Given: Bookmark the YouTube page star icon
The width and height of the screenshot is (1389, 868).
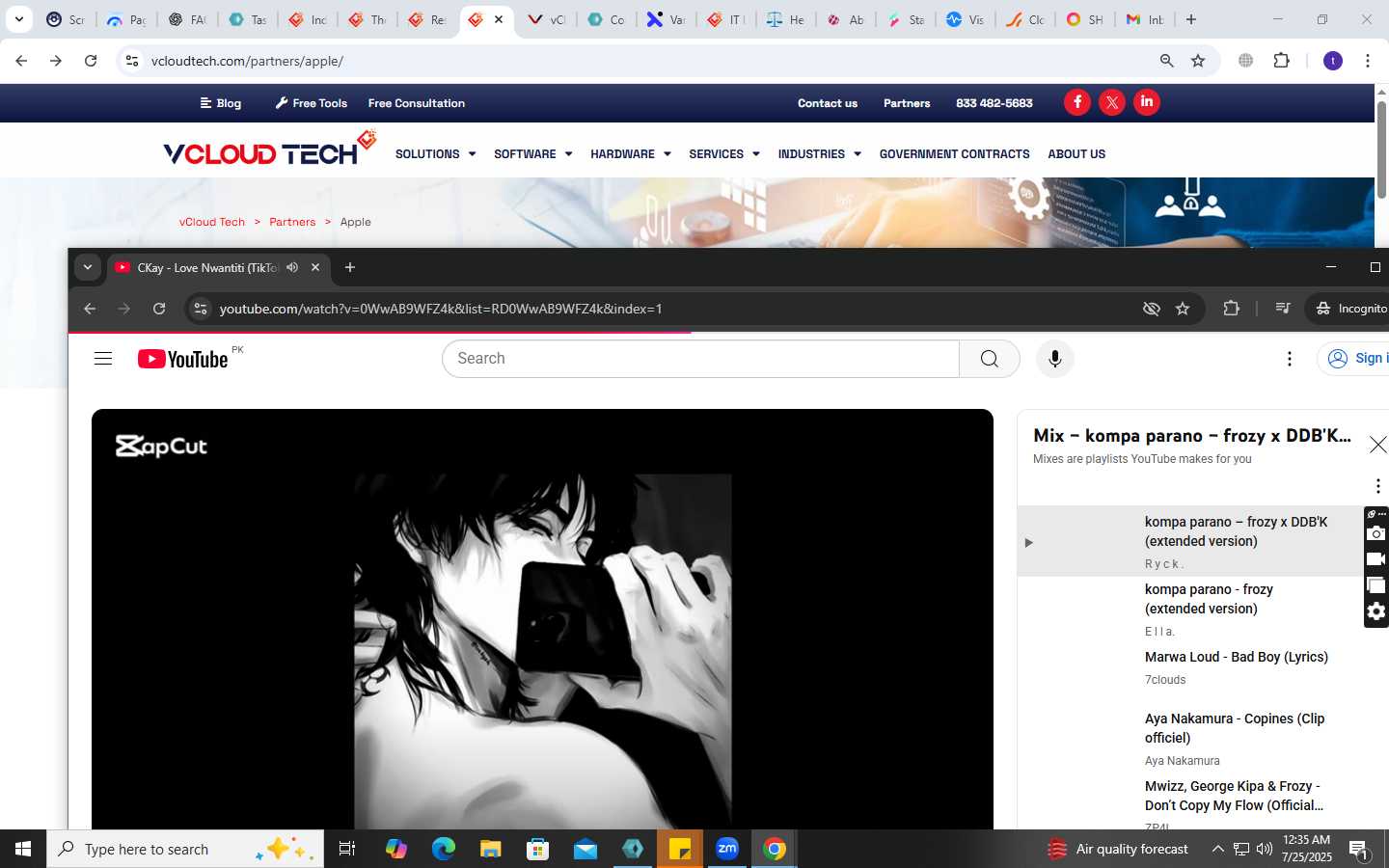Looking at the screenshot, I should pos(1183,309).
